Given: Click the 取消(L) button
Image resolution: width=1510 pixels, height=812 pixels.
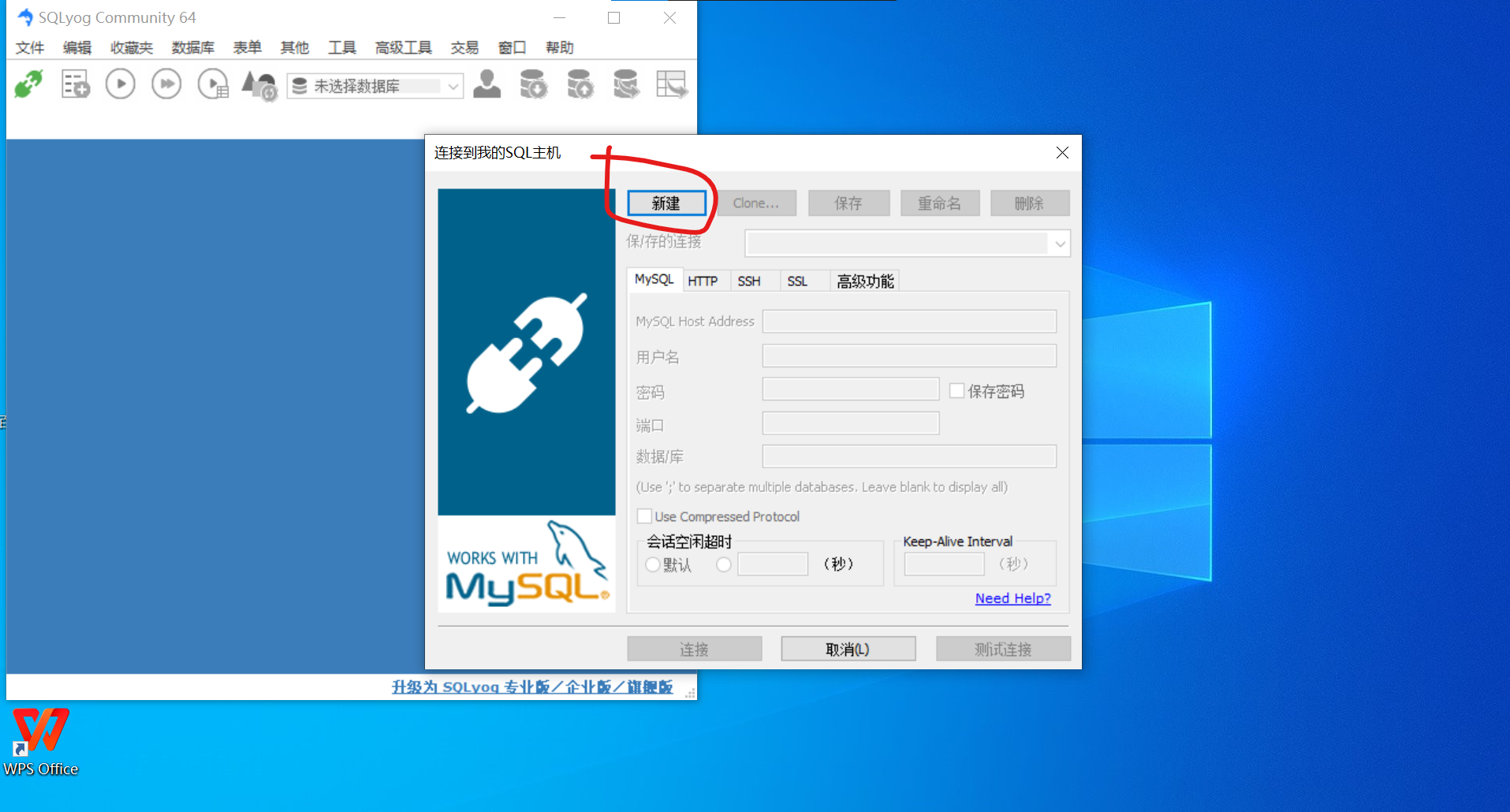Looking at the screenshot, I should (x=848, y=649).
